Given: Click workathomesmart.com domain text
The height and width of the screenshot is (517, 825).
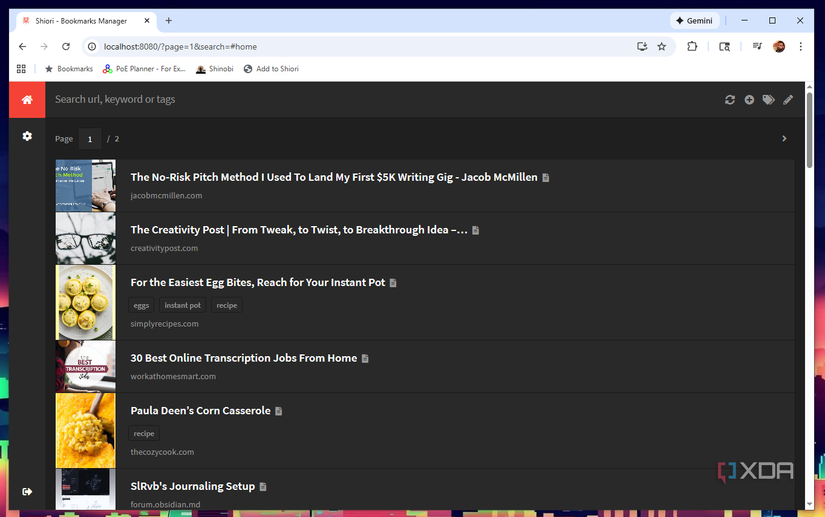Looking at the screenshot, I should click(173, 377).
